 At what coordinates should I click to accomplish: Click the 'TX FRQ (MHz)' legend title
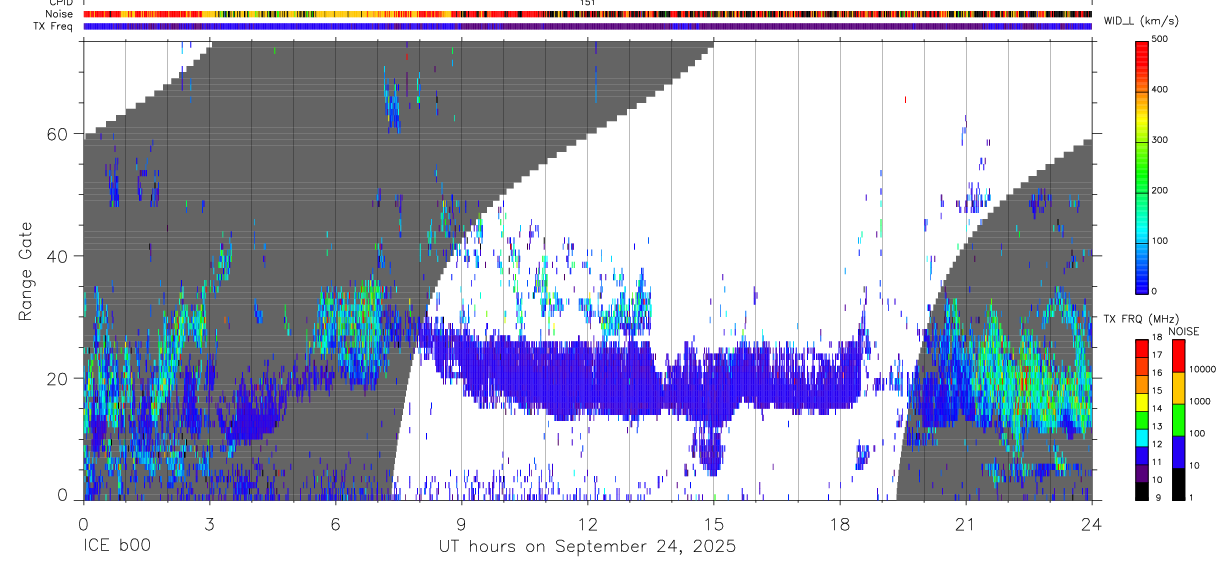coord(1139,319)
